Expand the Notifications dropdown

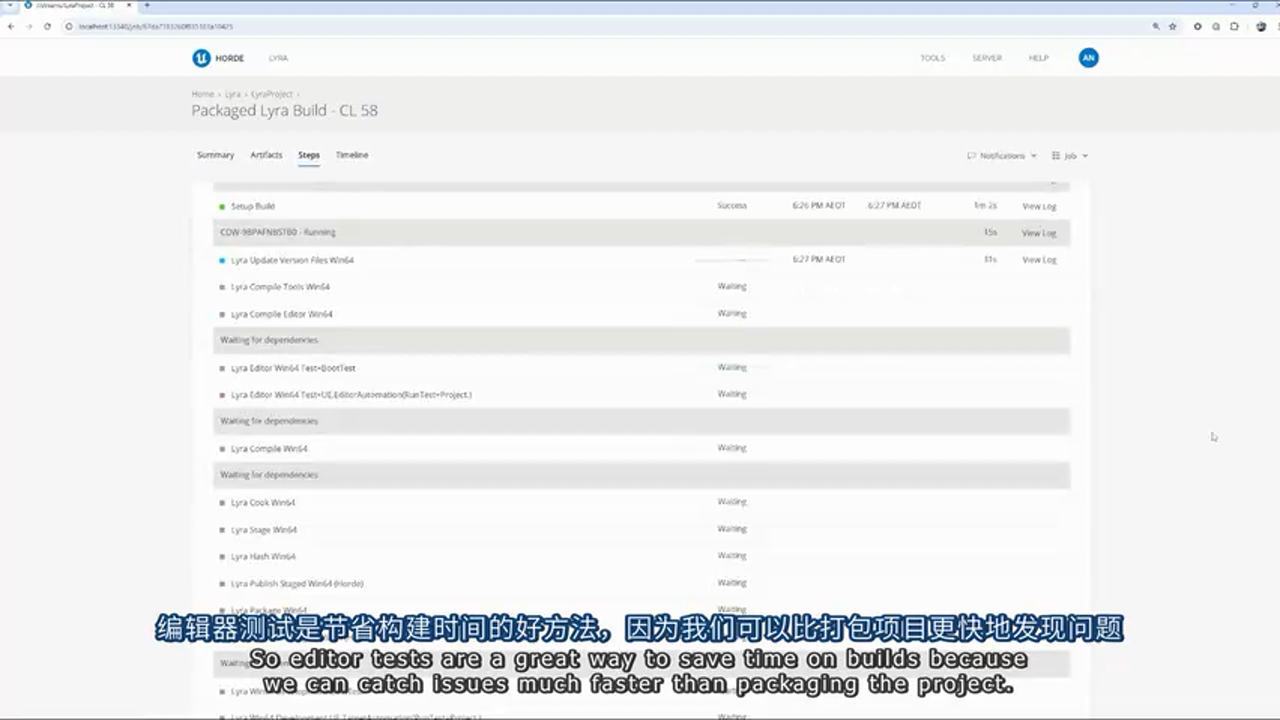click(x=1002, y=156)
